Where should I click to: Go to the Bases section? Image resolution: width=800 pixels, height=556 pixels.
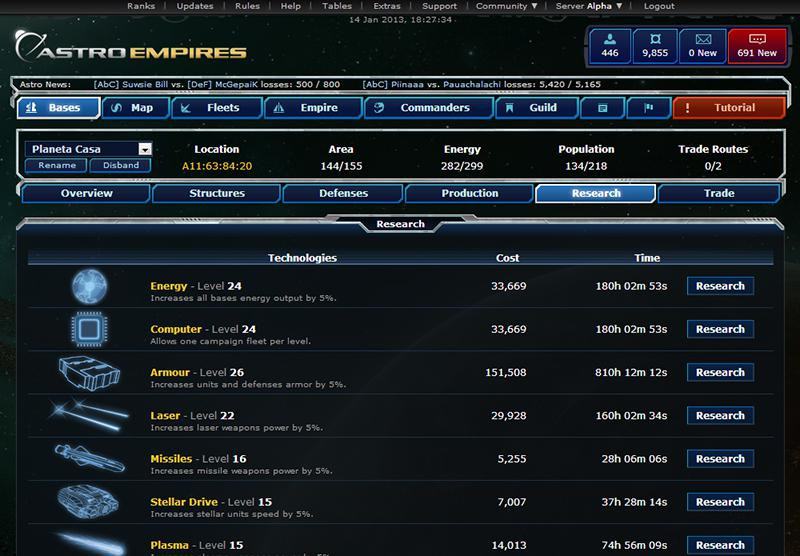58,108
